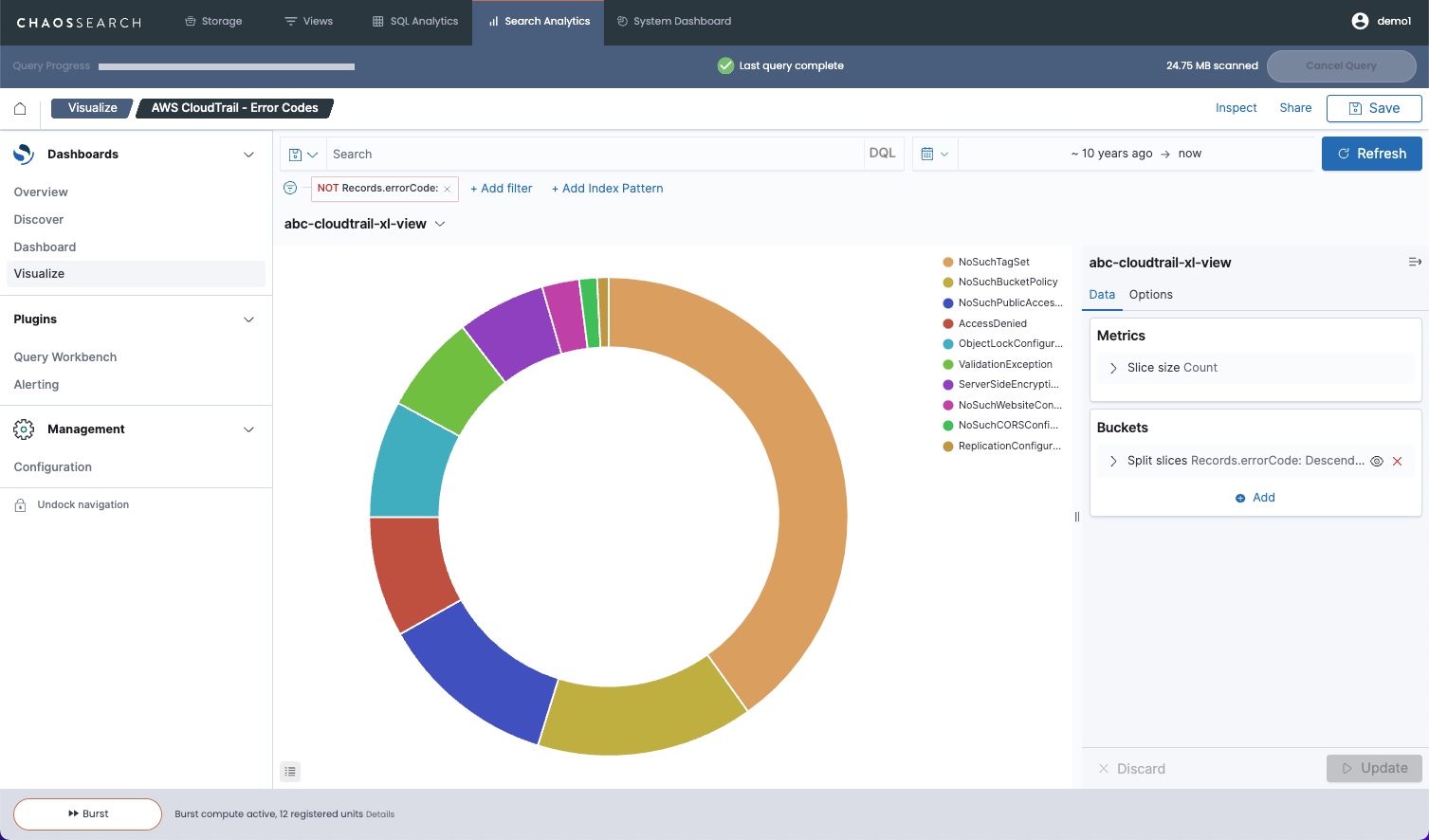Click the panel resize handle beside chart
Screen dimensions: 1429x840
click(1077, 517)
